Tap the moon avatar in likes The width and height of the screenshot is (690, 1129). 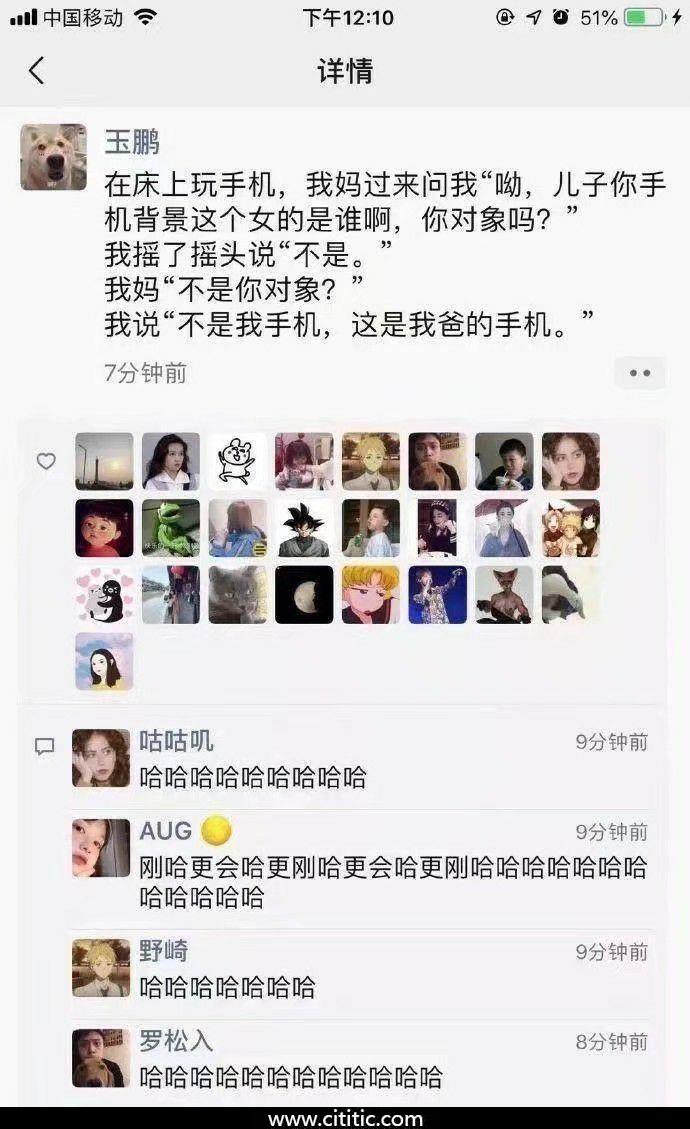click(x=304, y=595)
